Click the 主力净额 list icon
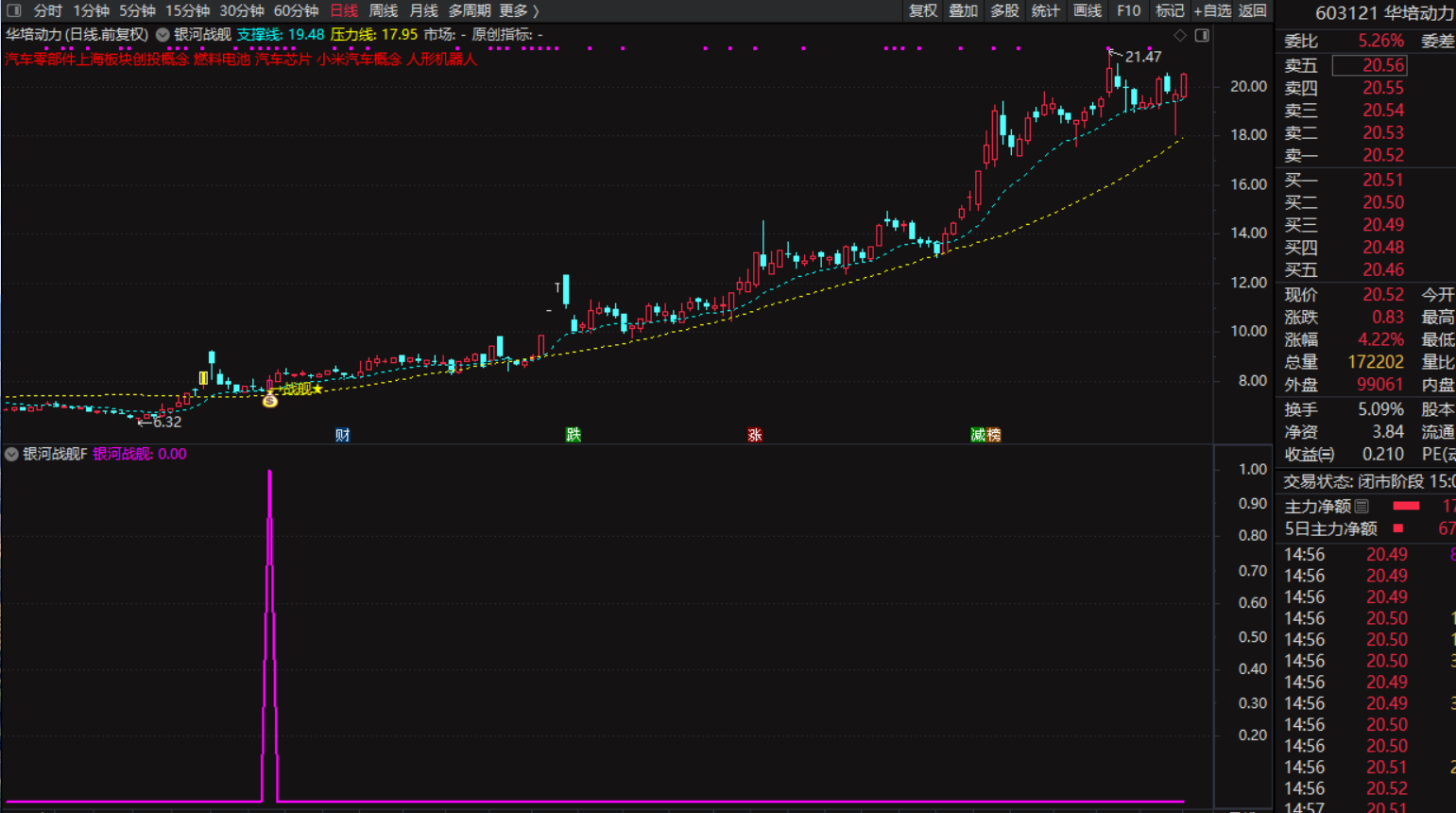Viewport: 1456px width, 813px height. tap(1362, 507)
